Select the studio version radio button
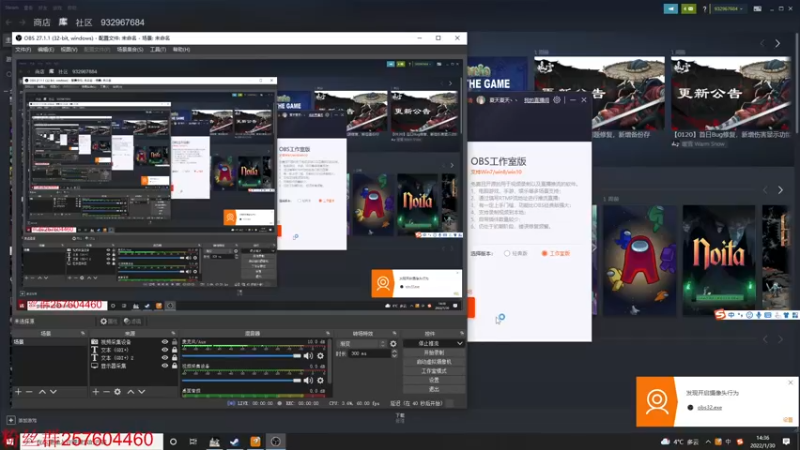800x450 pixels. coord(544,253)
